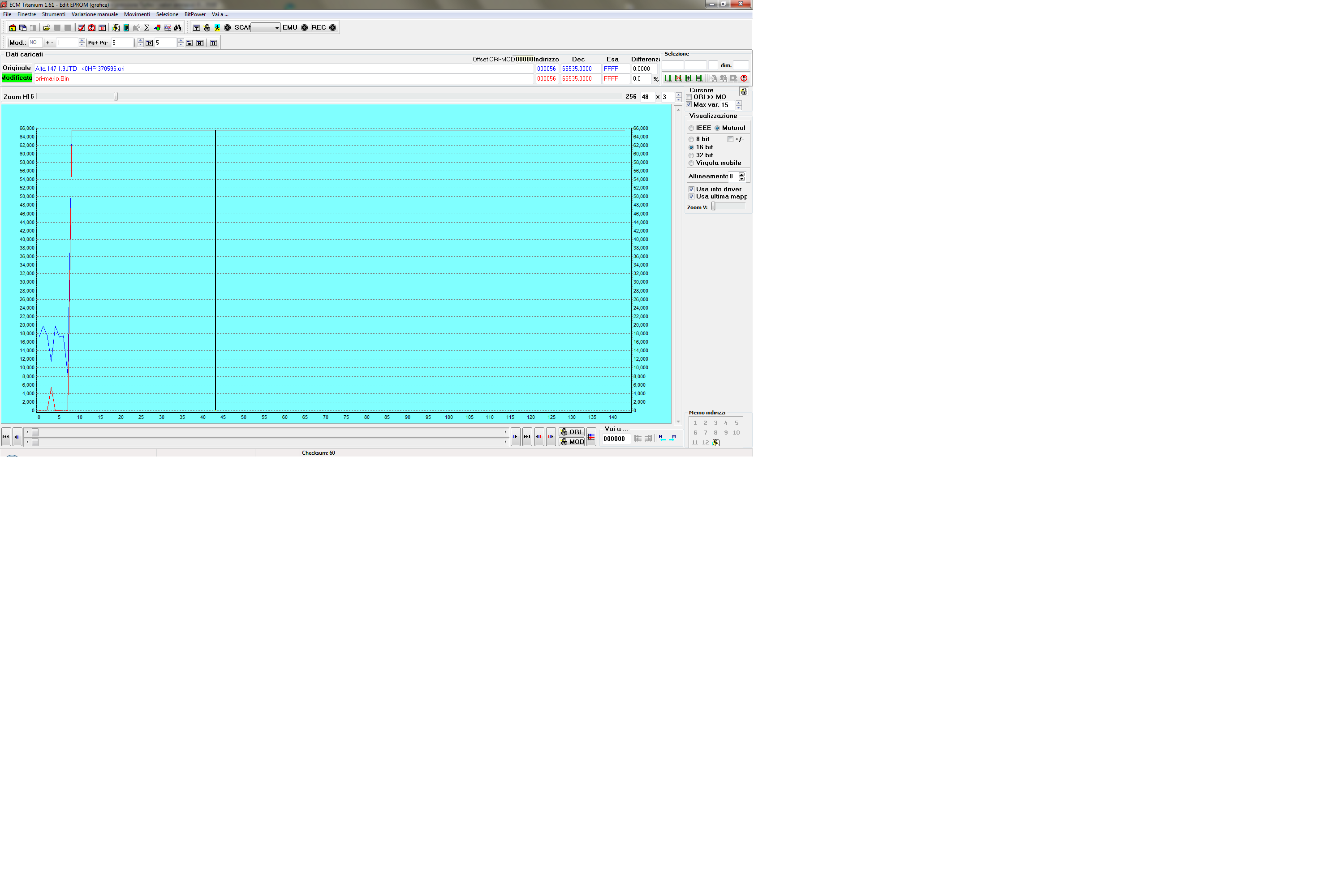Decrease the Allineamento spinner value
The height and width of the screenshot is (896, 1344).
(x=742, y=179)
